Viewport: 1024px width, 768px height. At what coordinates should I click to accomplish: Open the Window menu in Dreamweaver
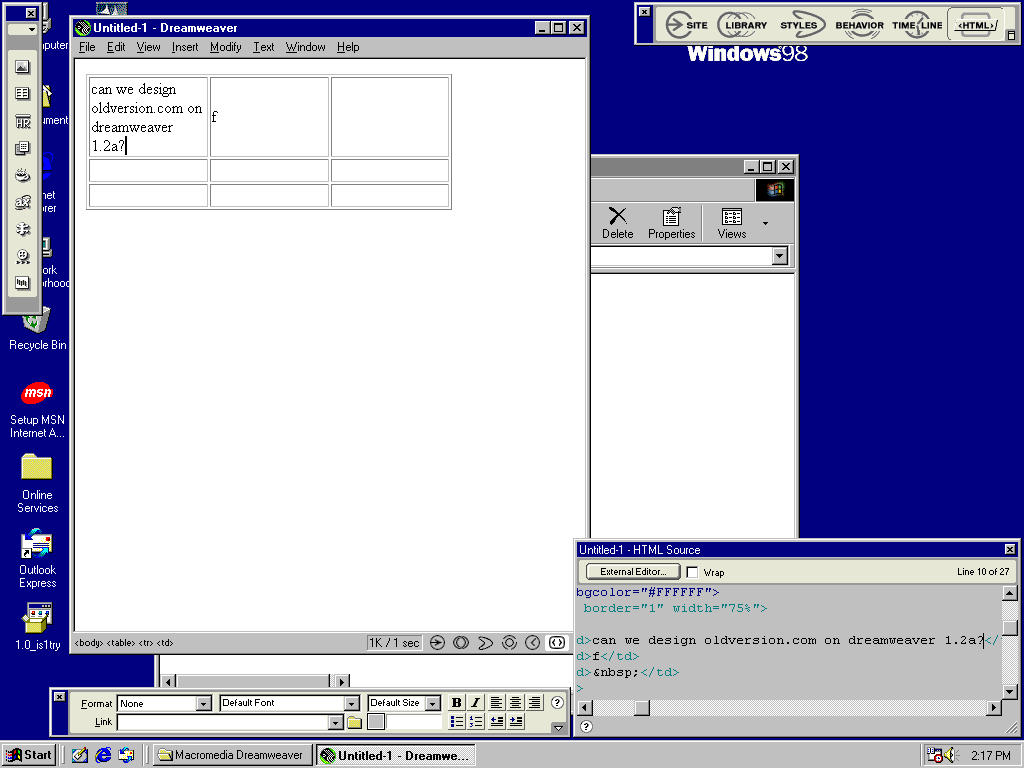point(306,47)
